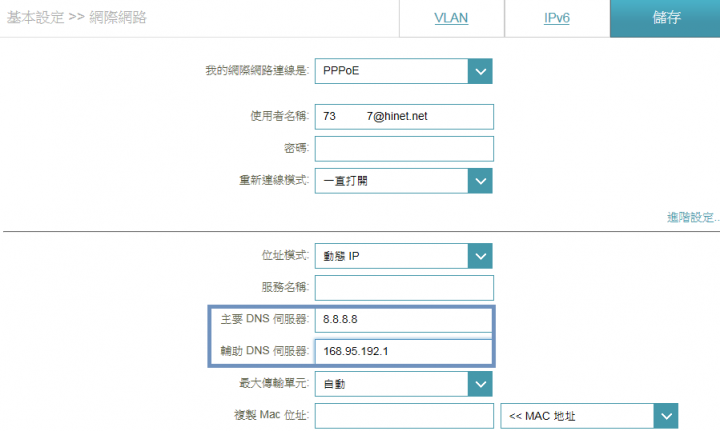720x431 pixels.
Task: Click the 主要 DNS 伺服器 label
Action: [x=264, y=319]
